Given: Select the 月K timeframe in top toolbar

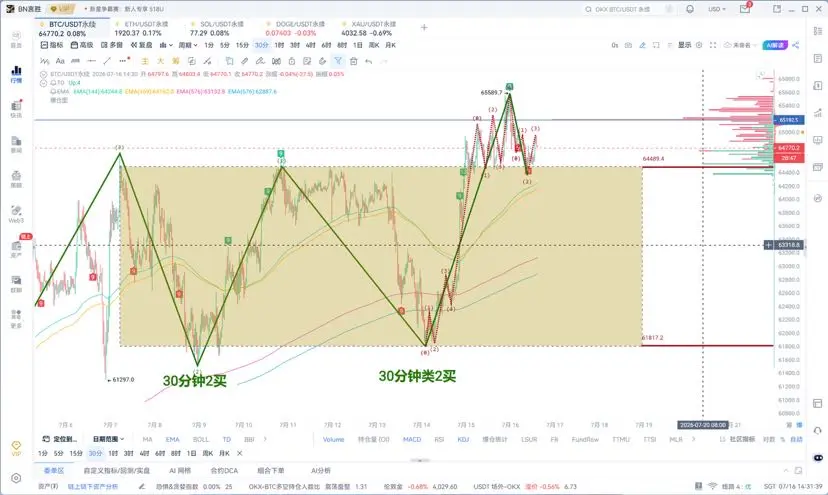Looking at the screenshot, I should pyautogui.click(x=391, y=45).
